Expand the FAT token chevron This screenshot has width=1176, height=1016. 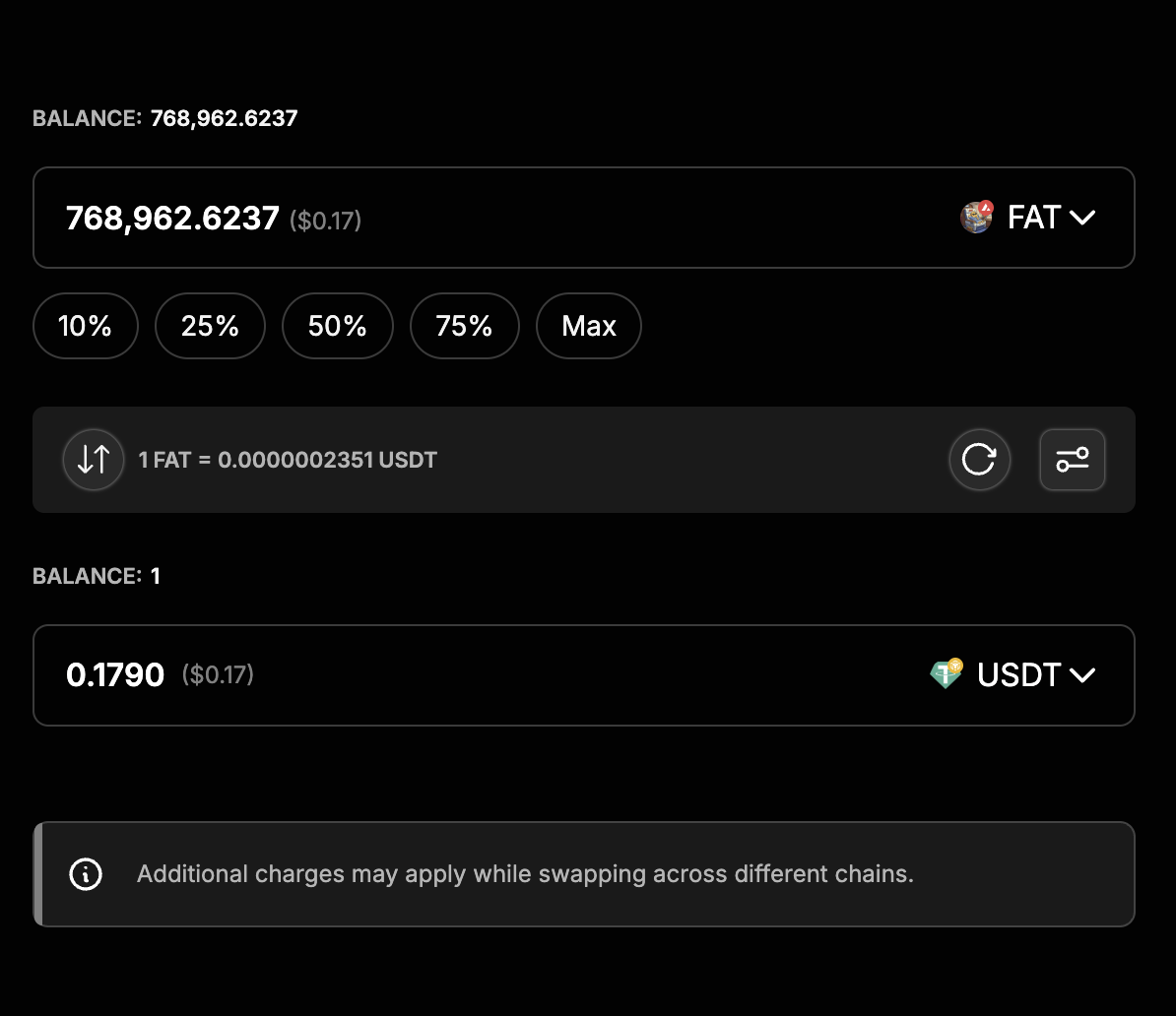1081,218
